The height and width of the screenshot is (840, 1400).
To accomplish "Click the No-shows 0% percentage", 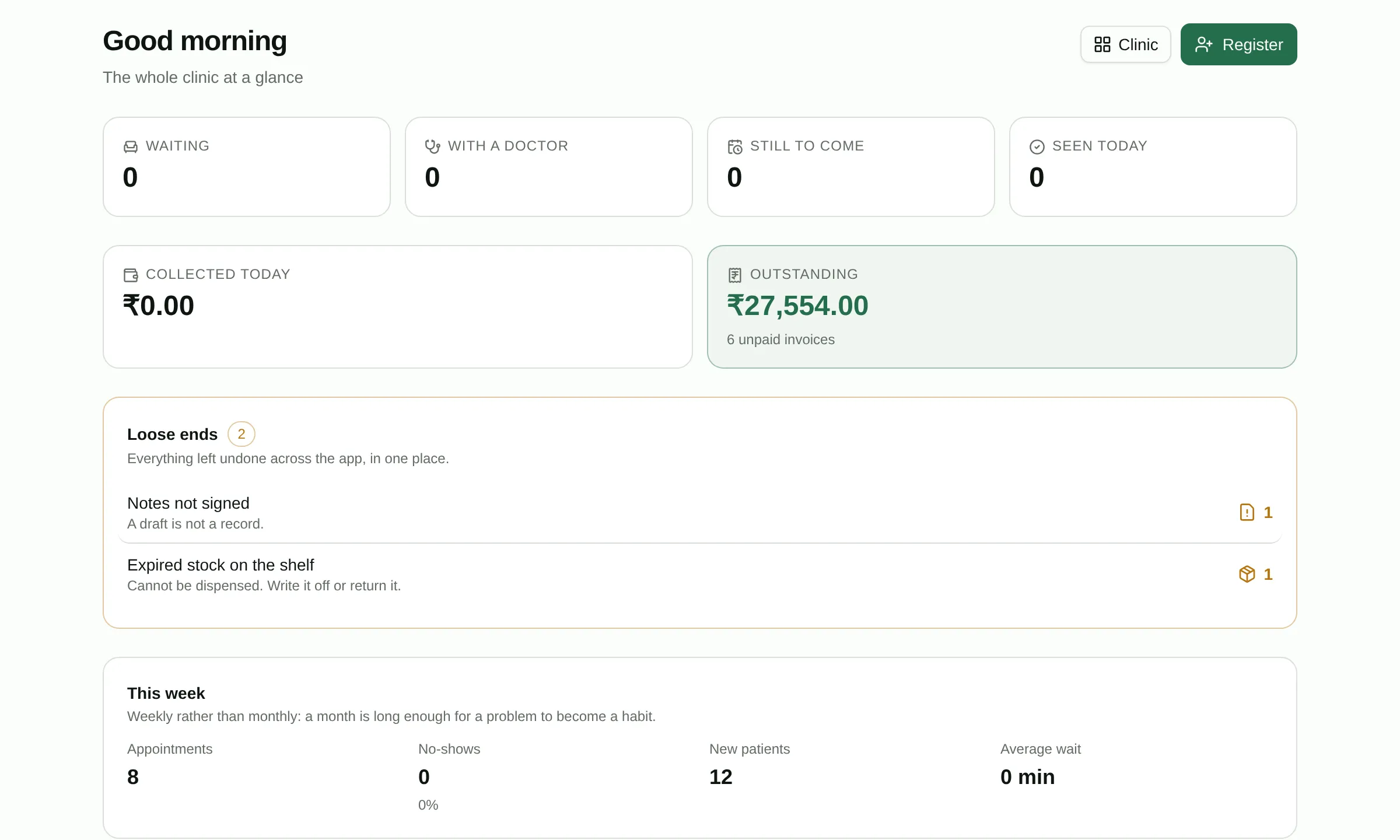I will (428, 805).
